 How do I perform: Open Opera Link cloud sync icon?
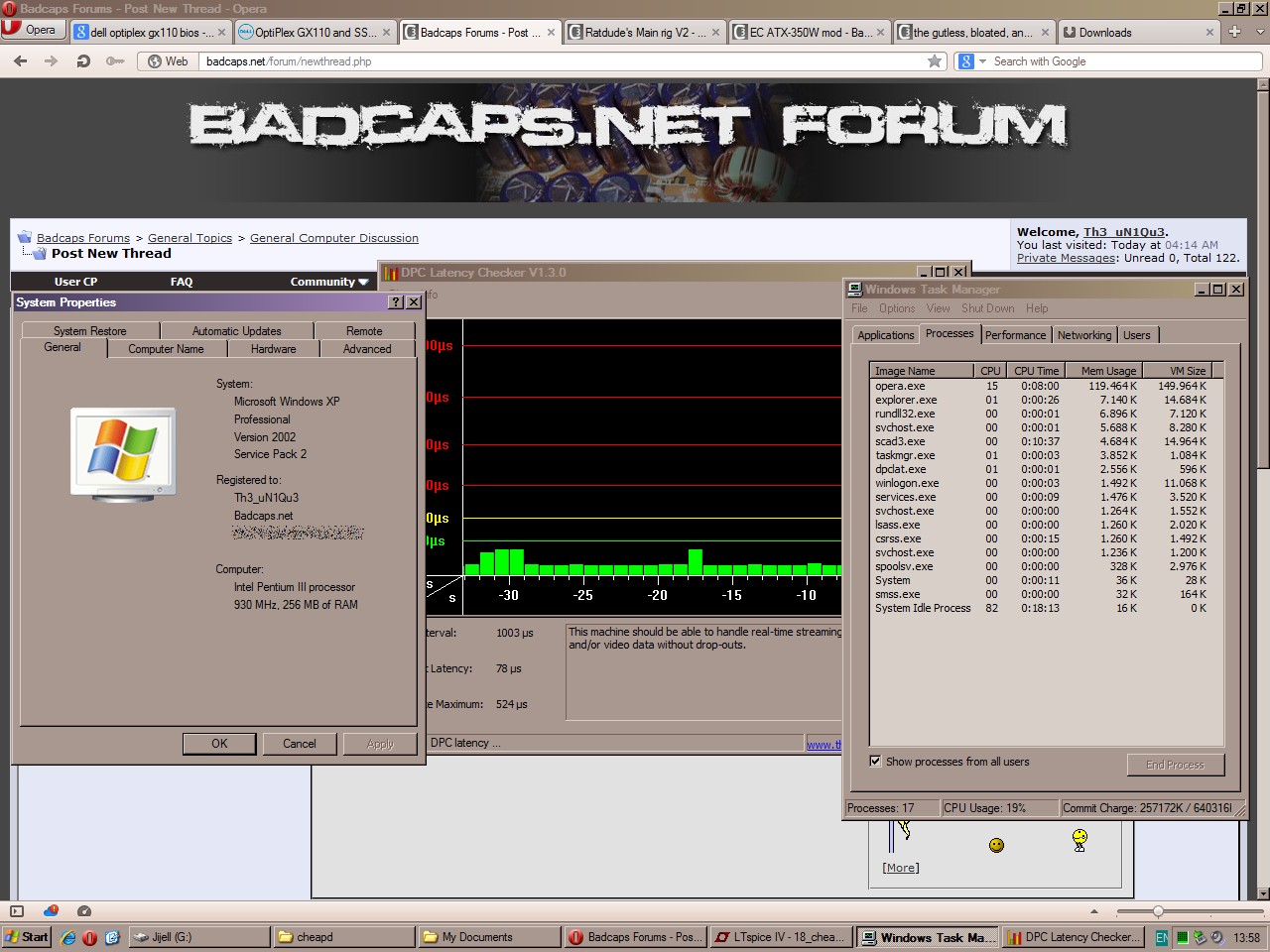(51, 910)
